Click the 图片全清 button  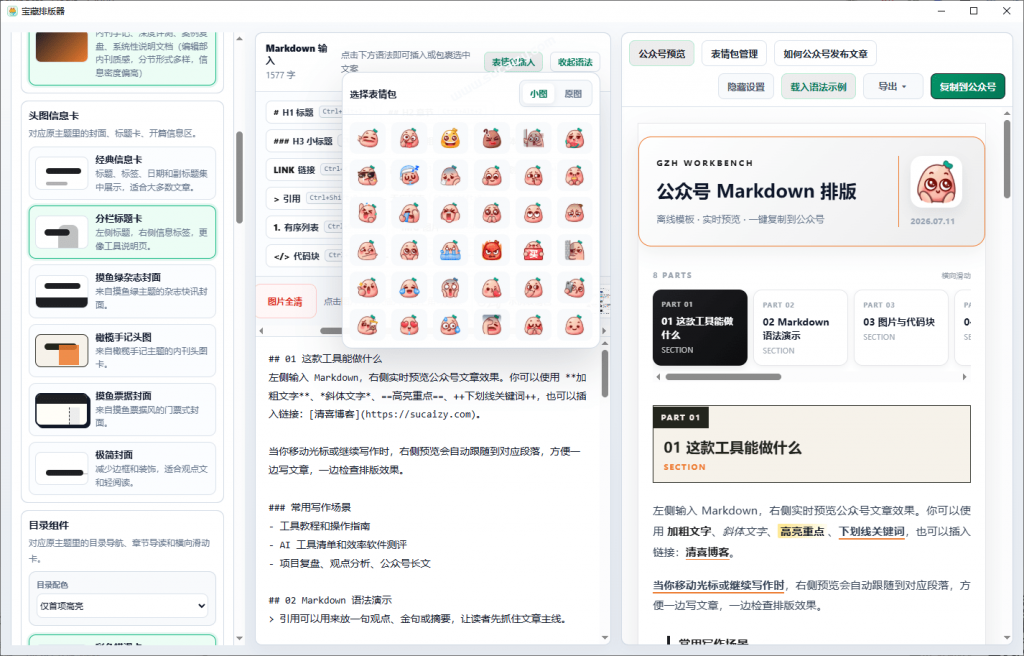click(x=285, y=301)
